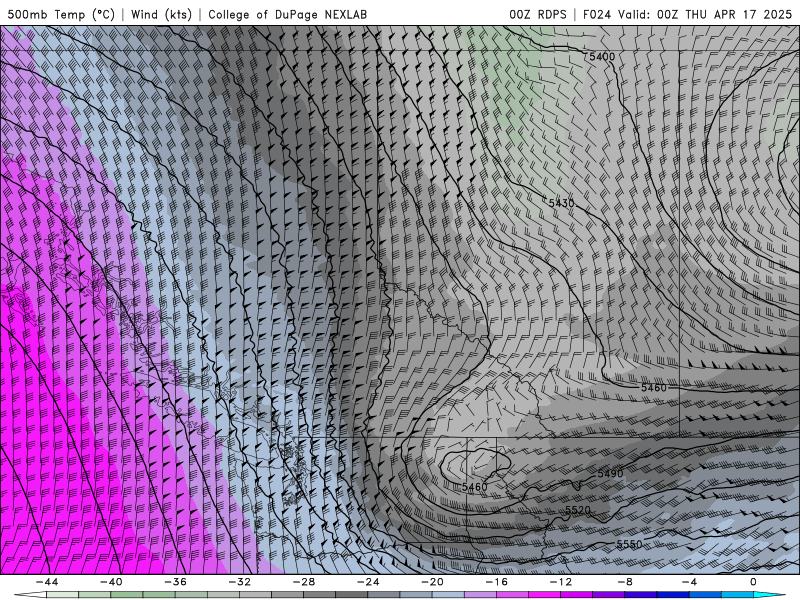Click the -20 colour scale label
This screenshot has width=800, height=600.
coord(432,582)
